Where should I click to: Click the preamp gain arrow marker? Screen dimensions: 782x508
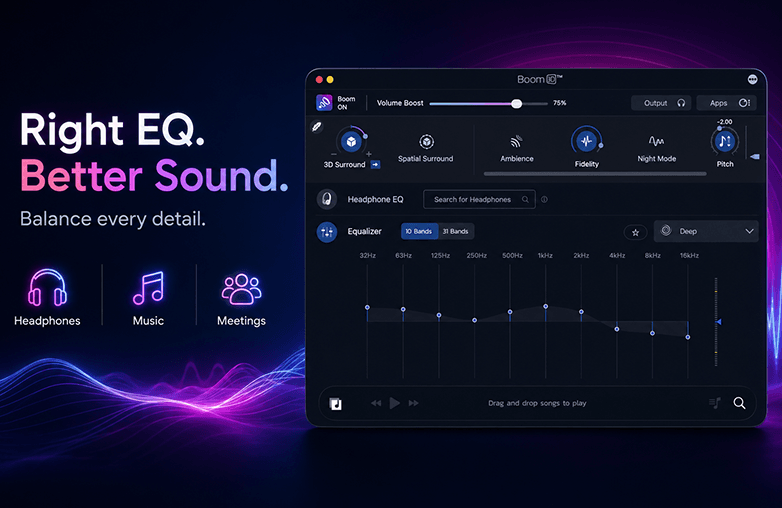[719, 322]
